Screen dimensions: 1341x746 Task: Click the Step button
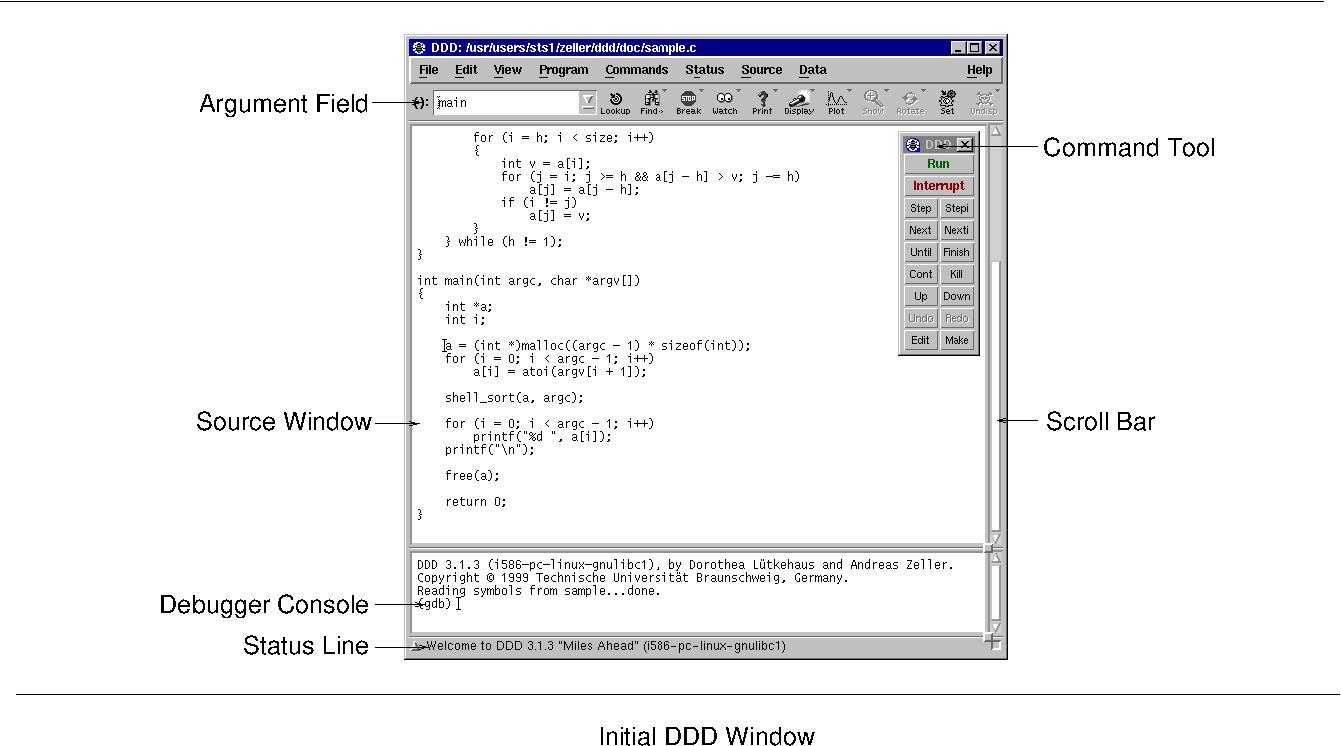tap(920, 208)
